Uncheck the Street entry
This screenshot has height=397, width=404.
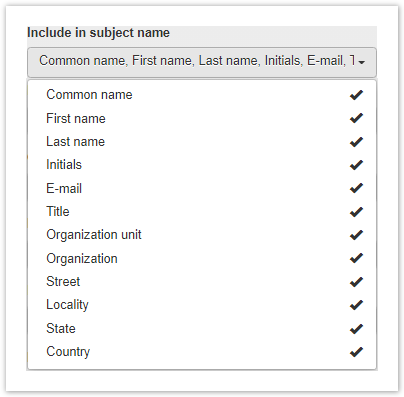click(x=202, y=282)
